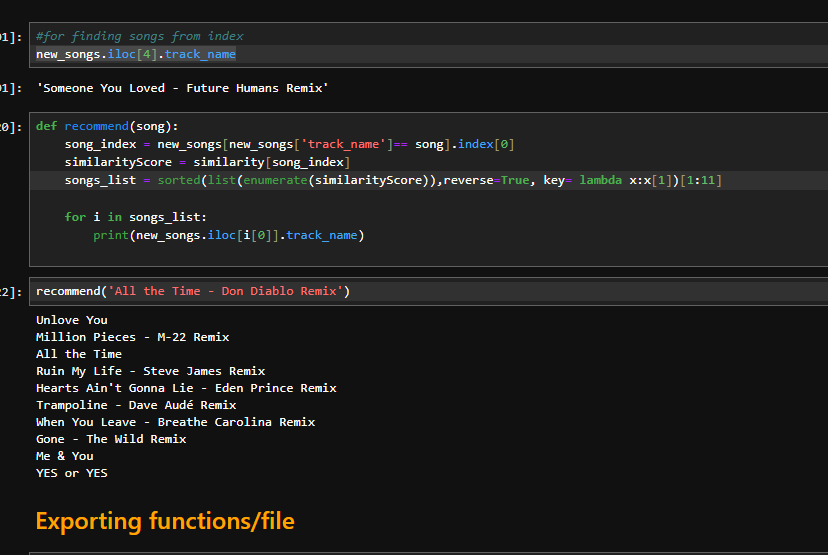Select output line 'Unlove You'

coord(72,320)
